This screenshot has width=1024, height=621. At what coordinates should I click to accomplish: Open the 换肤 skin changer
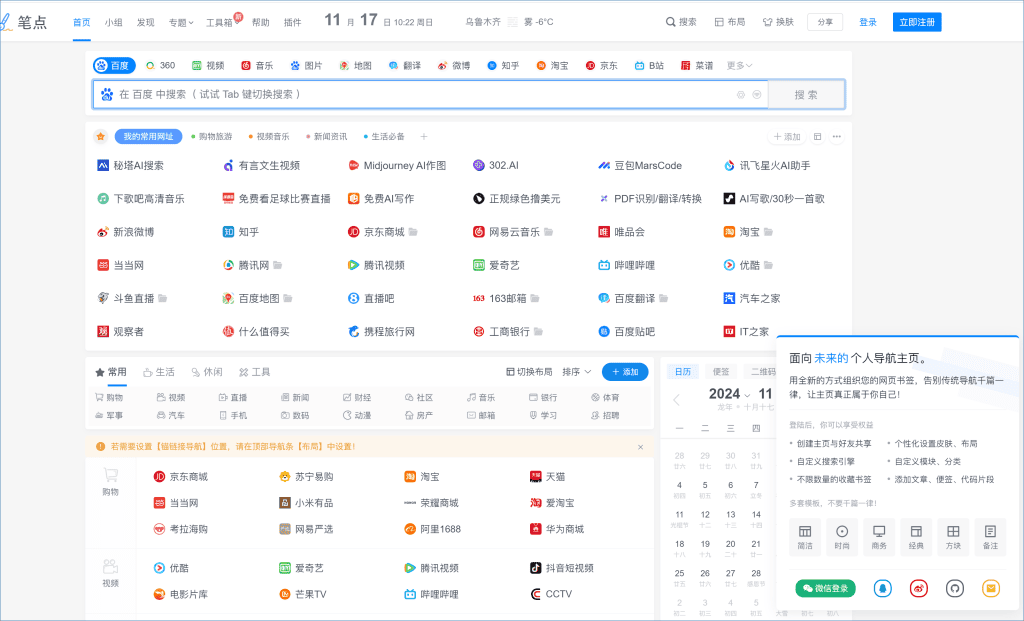(778, 22)
